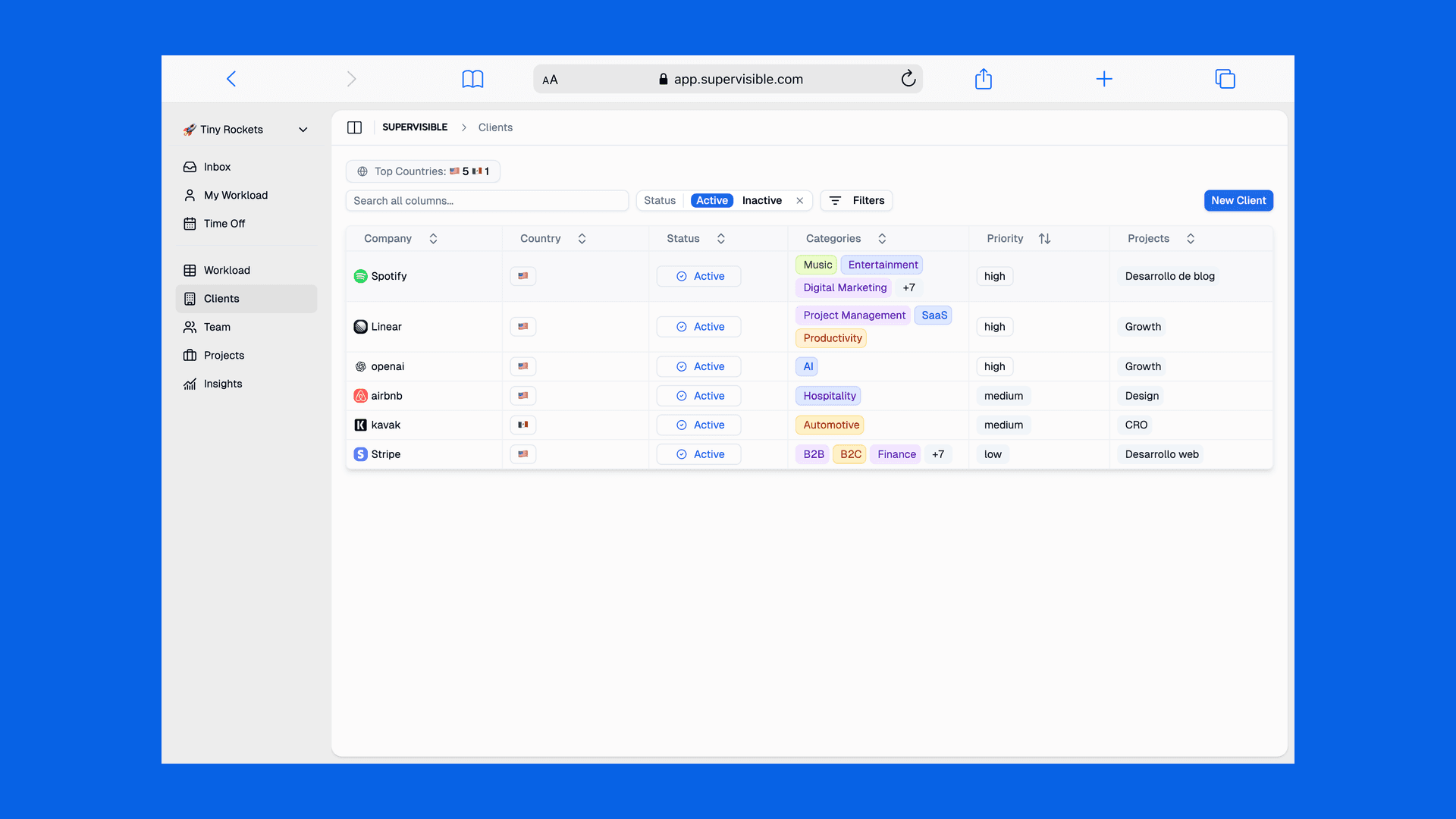
Task: Click the SUPERVISIBLE breadcrumb link
Action: click(415, 127)
